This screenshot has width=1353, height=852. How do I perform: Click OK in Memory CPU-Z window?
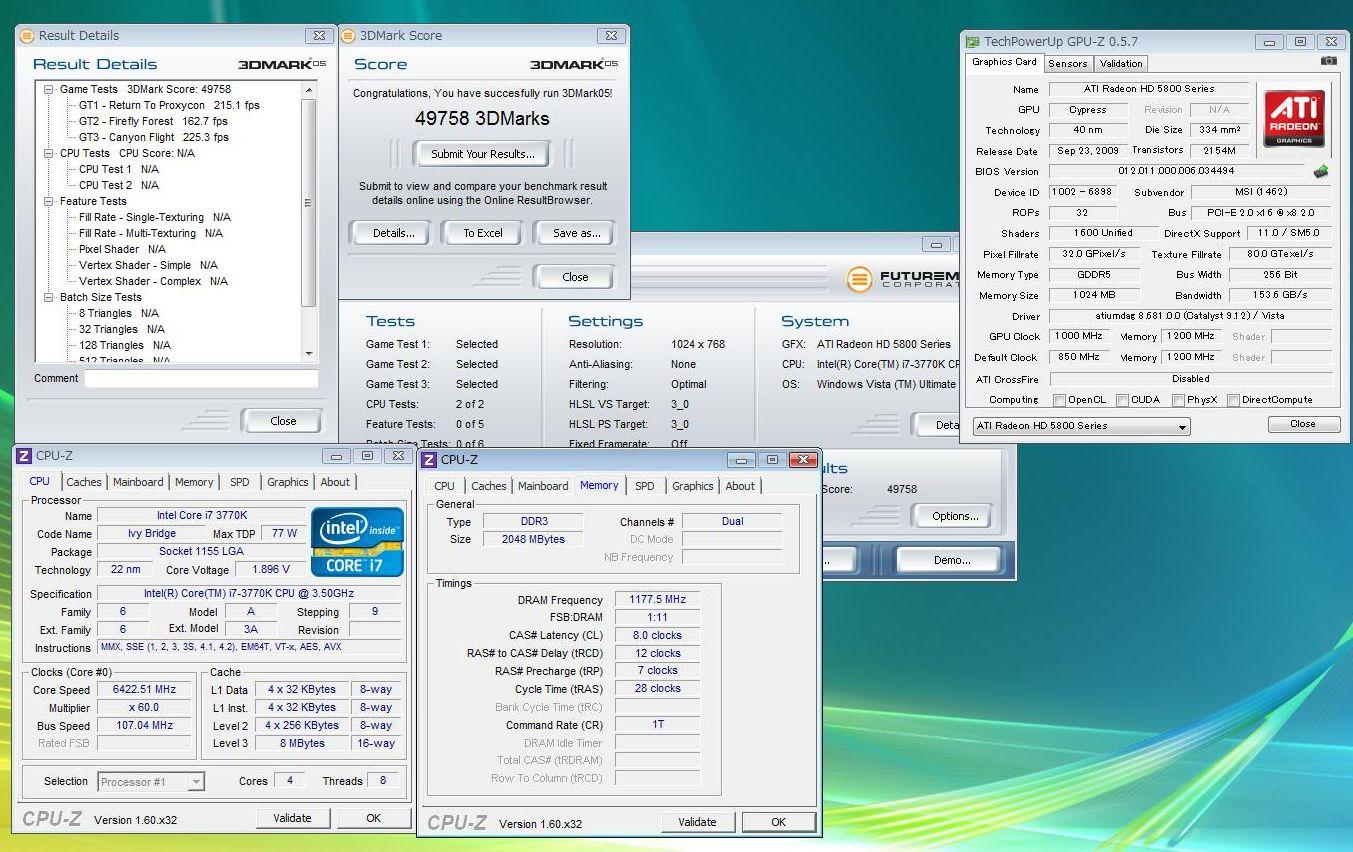pos(778,822)
